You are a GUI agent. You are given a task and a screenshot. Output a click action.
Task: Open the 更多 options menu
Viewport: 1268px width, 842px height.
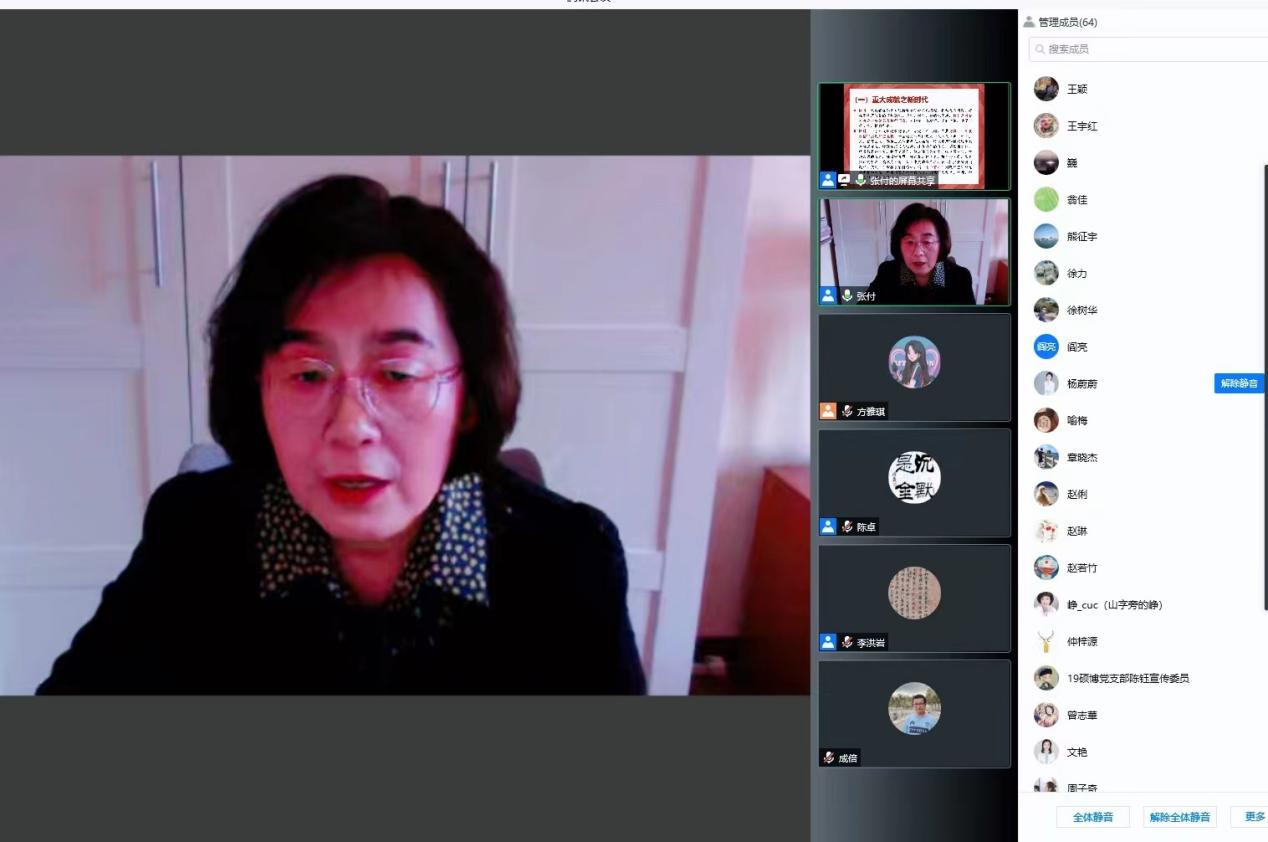(x=1254, y=817)
